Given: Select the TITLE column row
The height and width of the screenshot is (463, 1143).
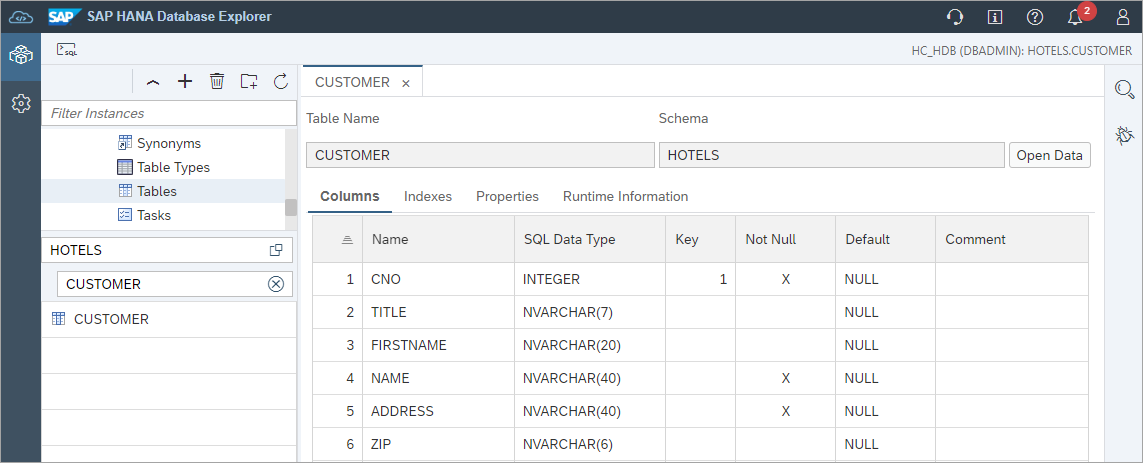Looking at the screenshot, I should [701, 312].
